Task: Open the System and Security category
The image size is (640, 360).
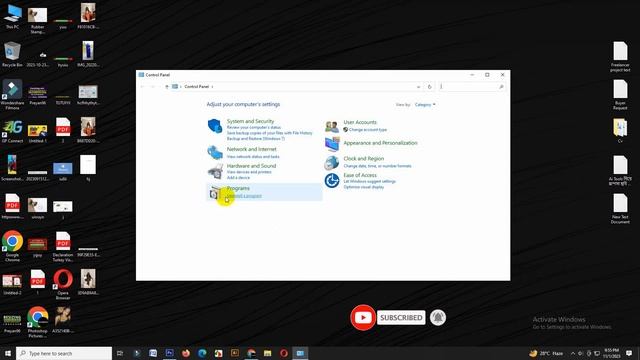Action: coord(250,121)
